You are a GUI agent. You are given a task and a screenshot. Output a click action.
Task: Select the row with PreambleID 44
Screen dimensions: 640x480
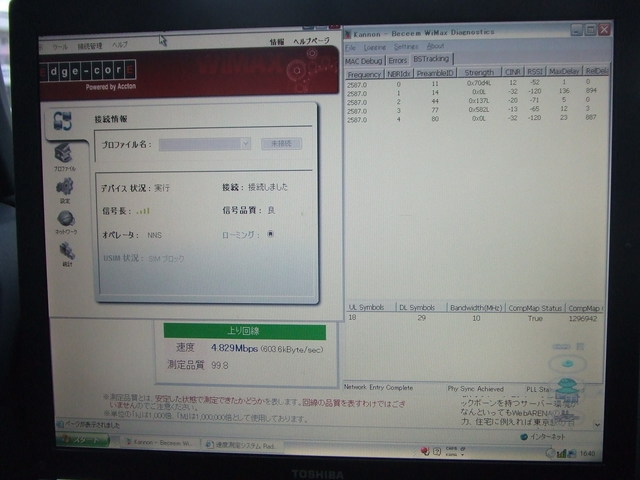coord(476,101)
